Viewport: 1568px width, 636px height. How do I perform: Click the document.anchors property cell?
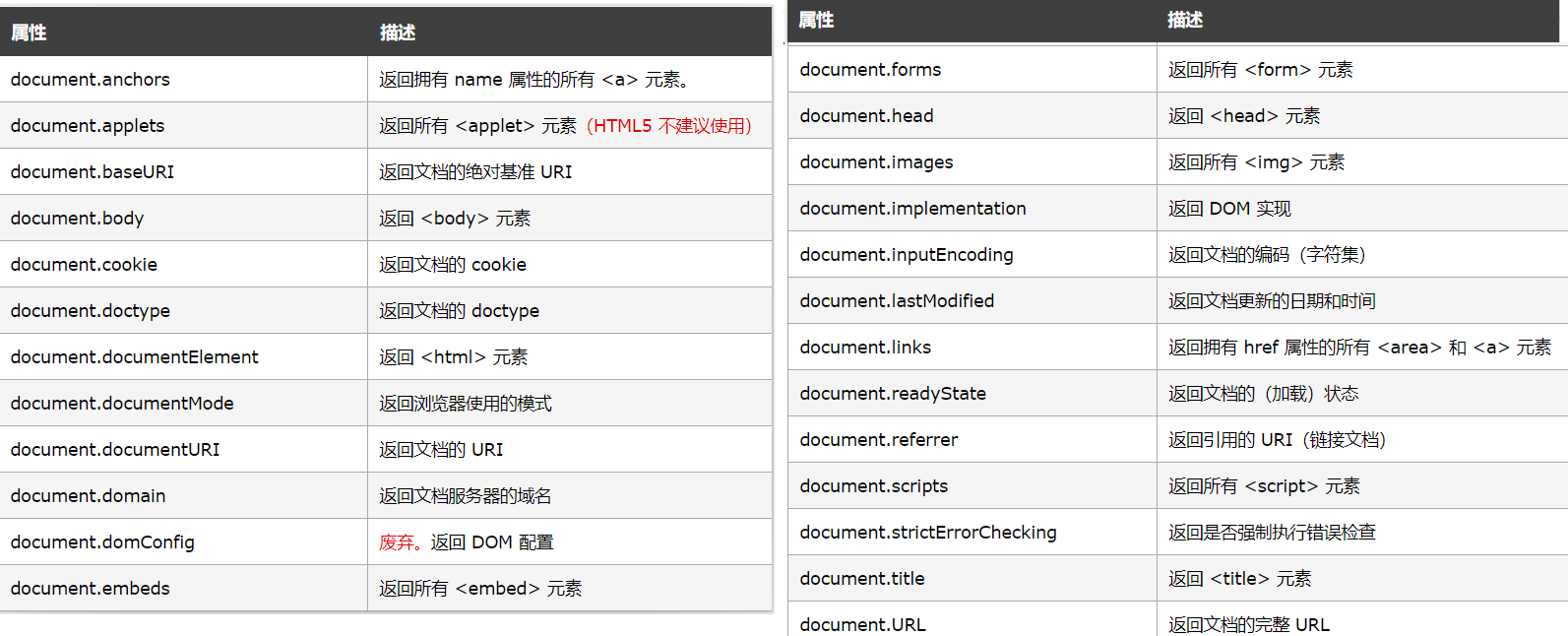click(x=91, y=80)
